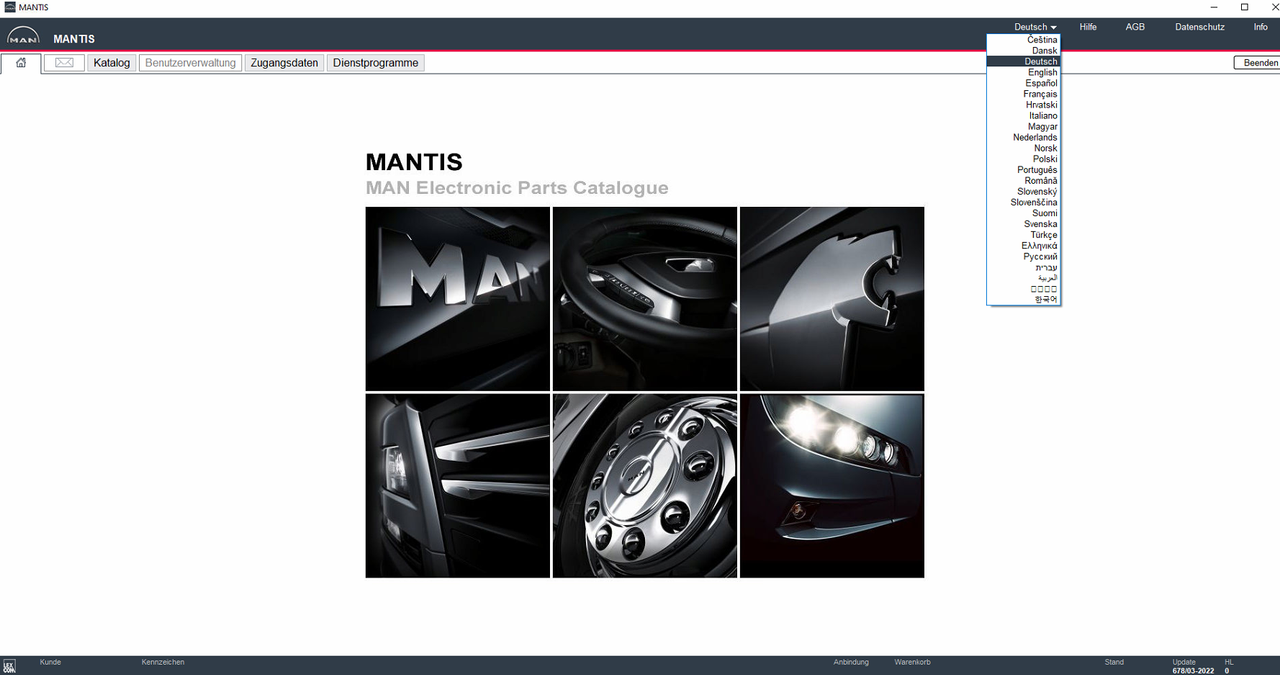Switch language to Русский
The width and height of the screenshot is (1280, 675).
(1024, 257)
